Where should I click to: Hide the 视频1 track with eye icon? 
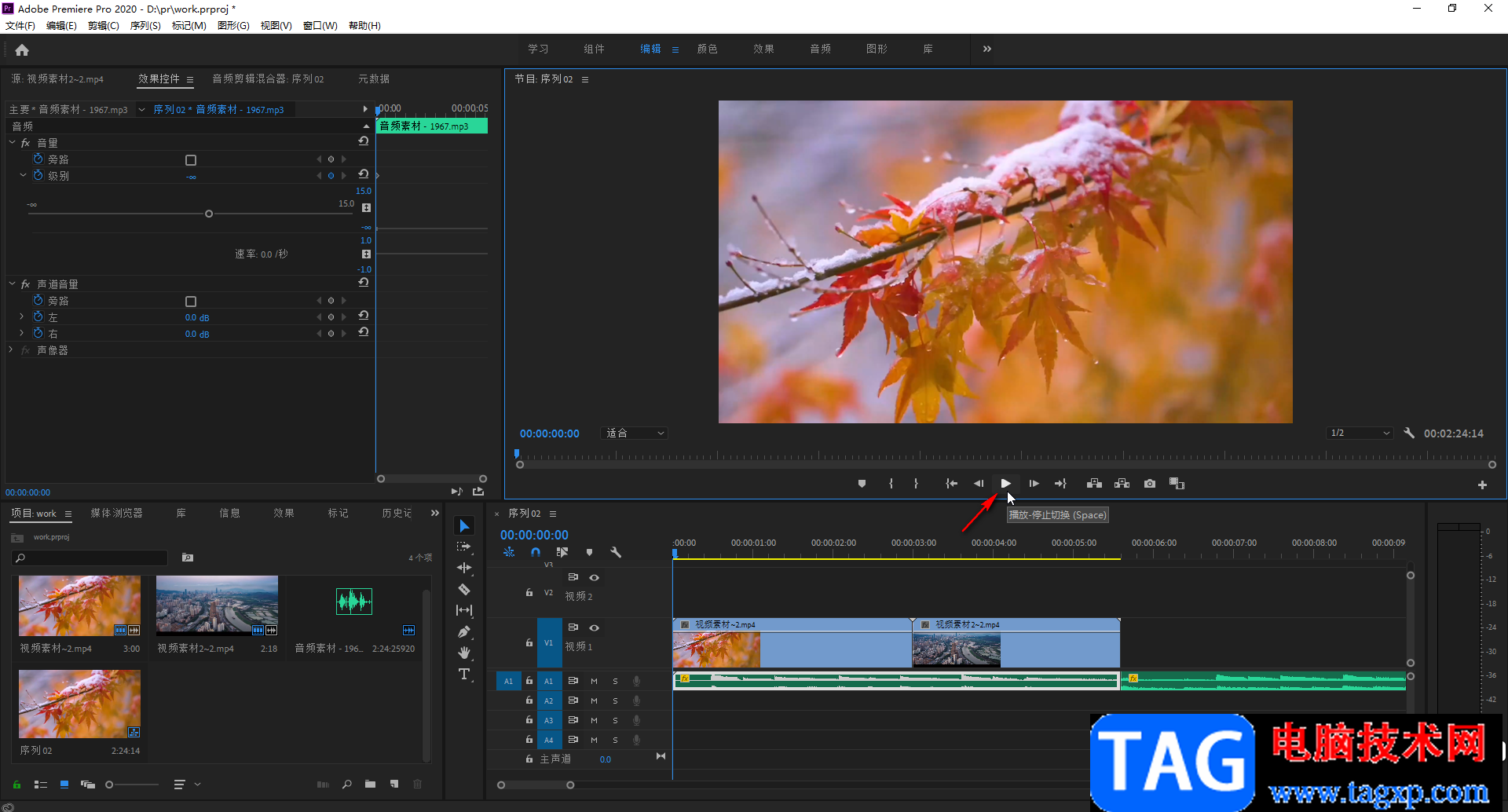click(x=595, y=627)
